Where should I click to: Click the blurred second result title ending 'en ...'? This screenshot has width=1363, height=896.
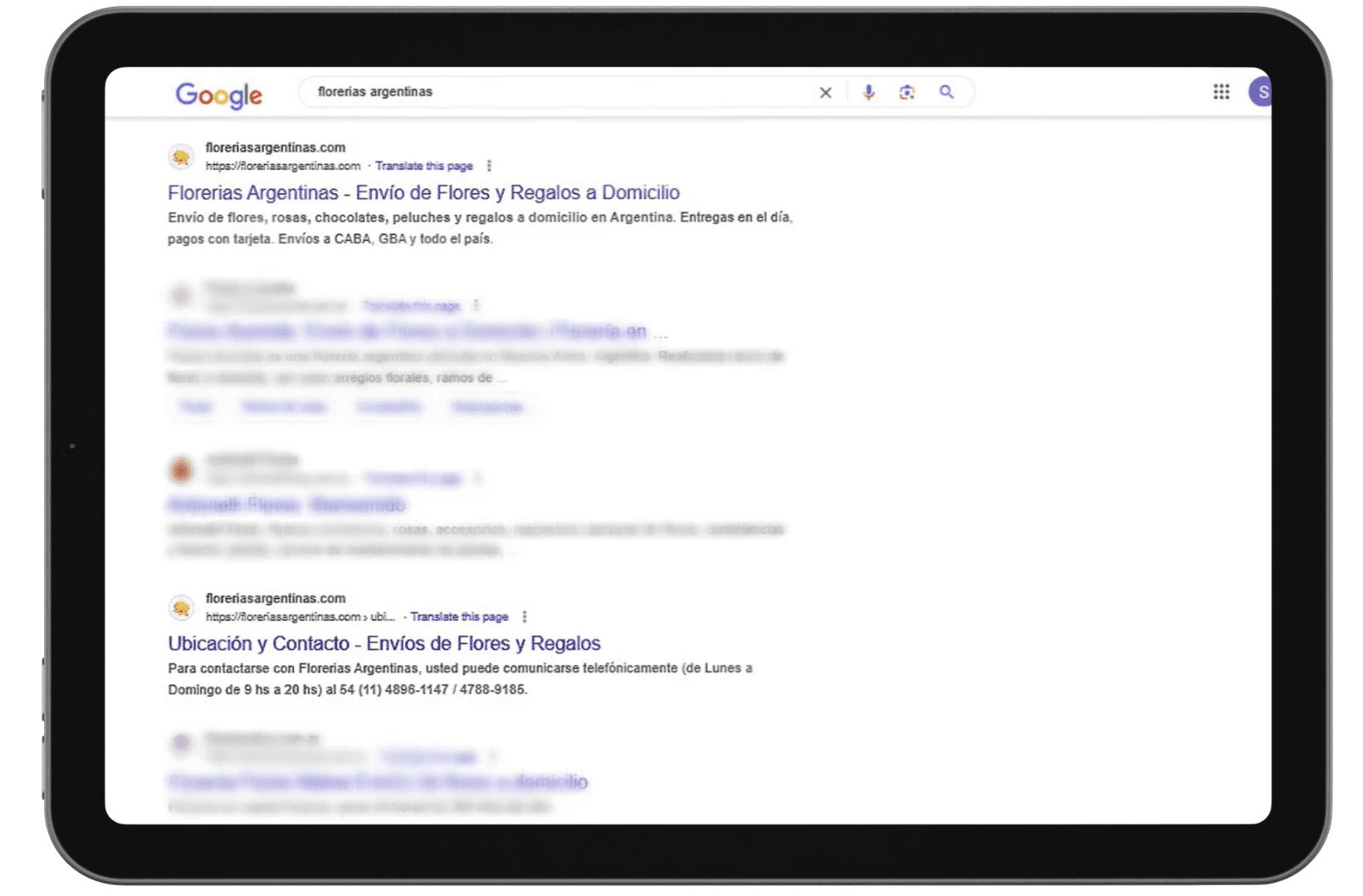click(x=417, y=332)
